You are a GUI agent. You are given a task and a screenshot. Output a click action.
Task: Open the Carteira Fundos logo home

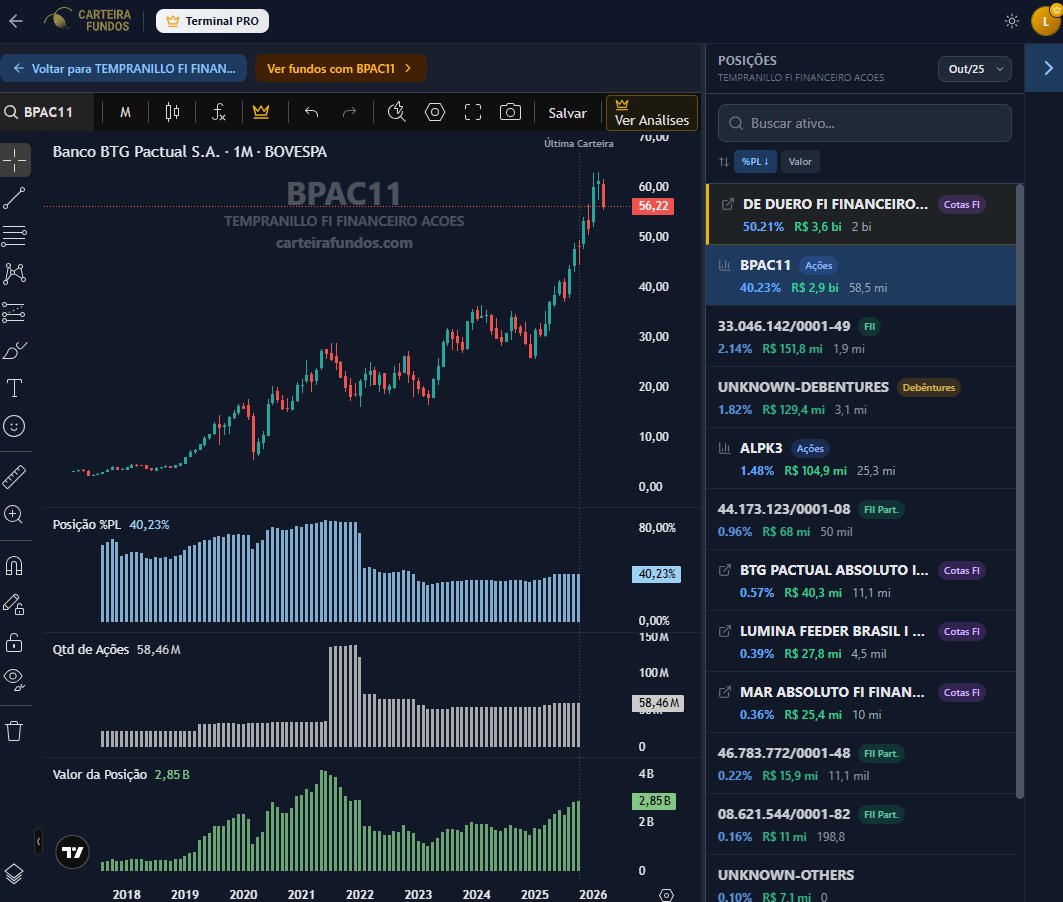[87, 20]
